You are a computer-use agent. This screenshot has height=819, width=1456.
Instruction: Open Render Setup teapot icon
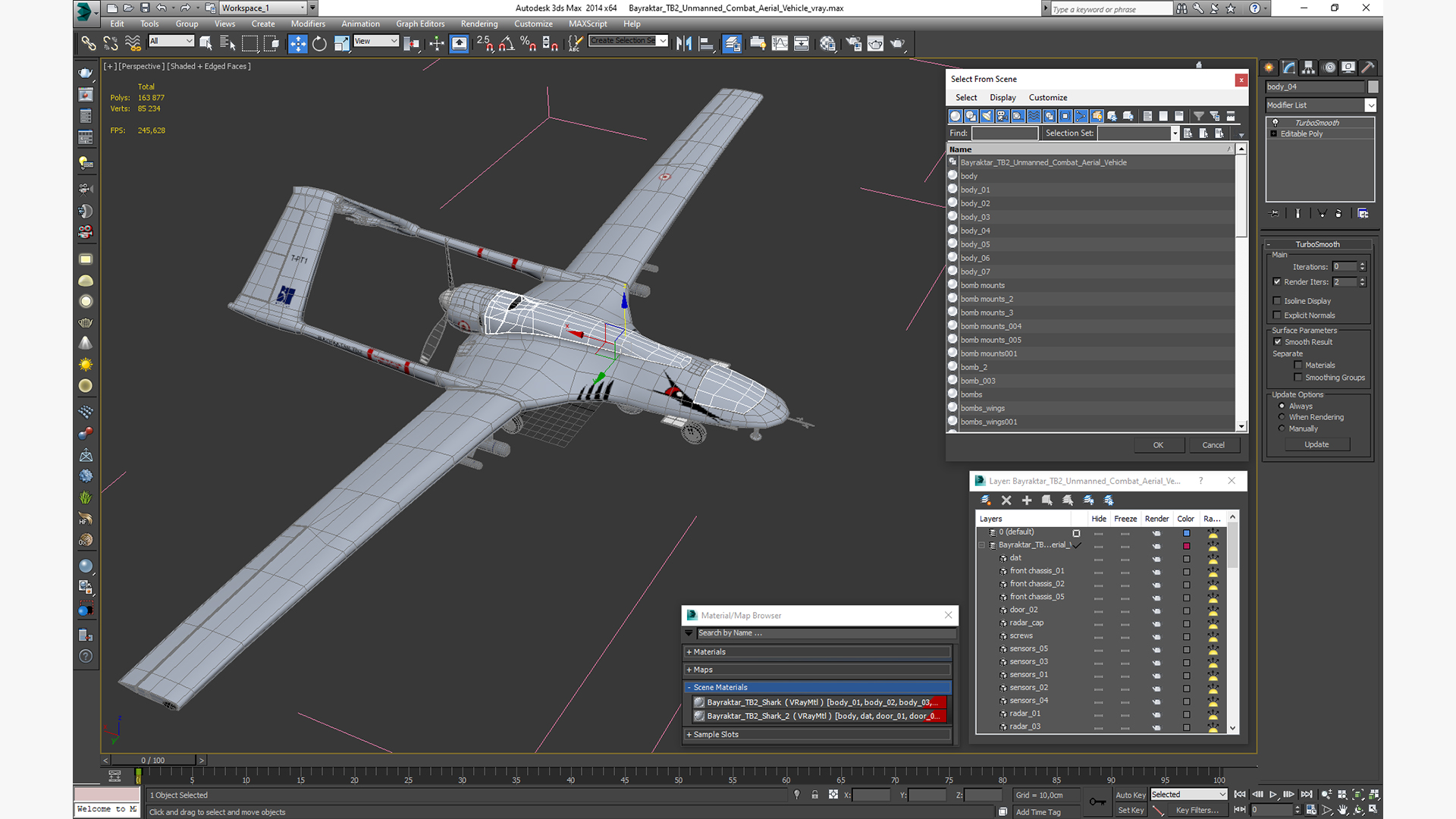(853, 43)
